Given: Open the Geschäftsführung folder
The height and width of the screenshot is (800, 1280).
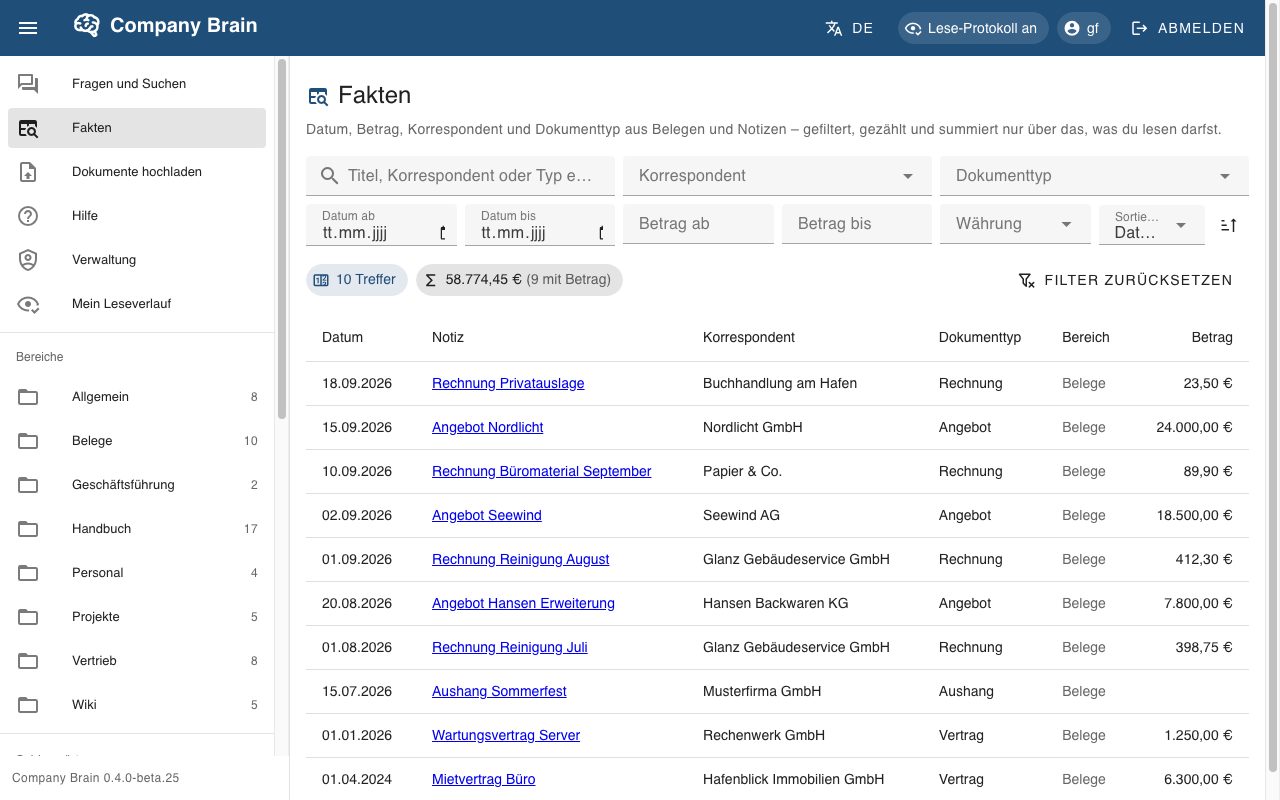Looking at the screenshot, I should 137,485.
